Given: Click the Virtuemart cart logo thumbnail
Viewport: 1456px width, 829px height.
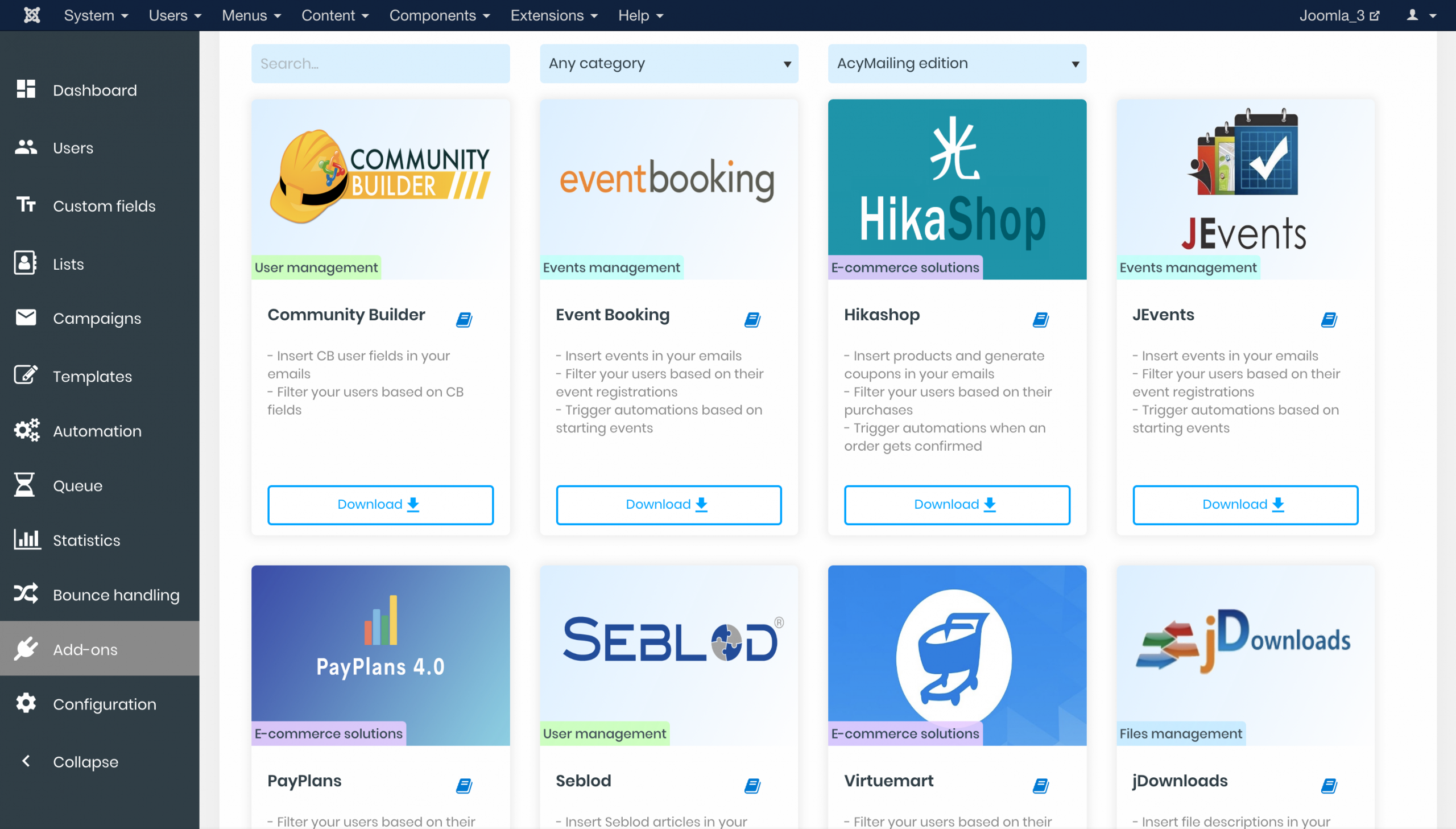Looking at the screenshot, I should click(957, 655).
